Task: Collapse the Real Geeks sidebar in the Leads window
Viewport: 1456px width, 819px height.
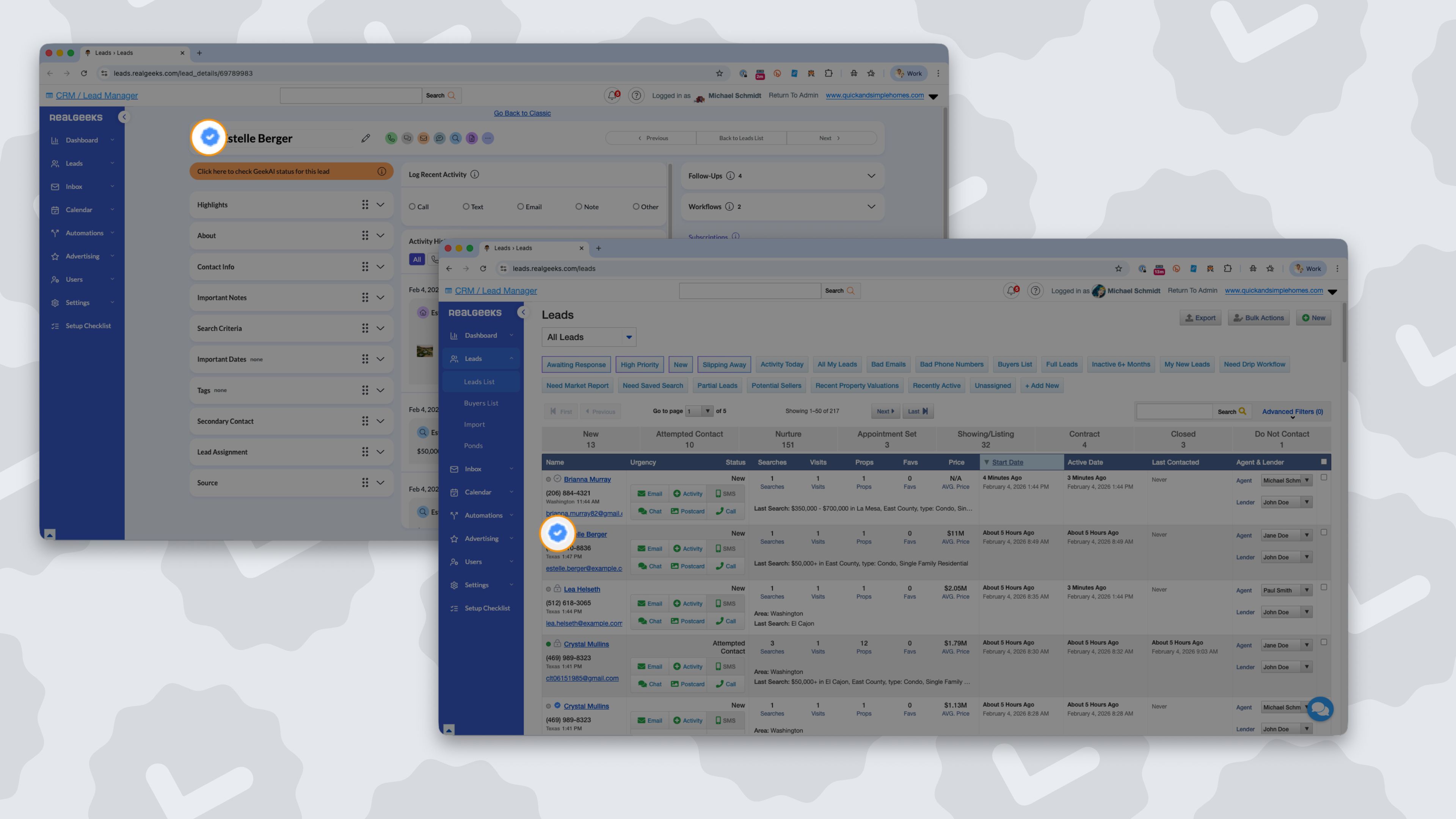Action: [523, 312]
